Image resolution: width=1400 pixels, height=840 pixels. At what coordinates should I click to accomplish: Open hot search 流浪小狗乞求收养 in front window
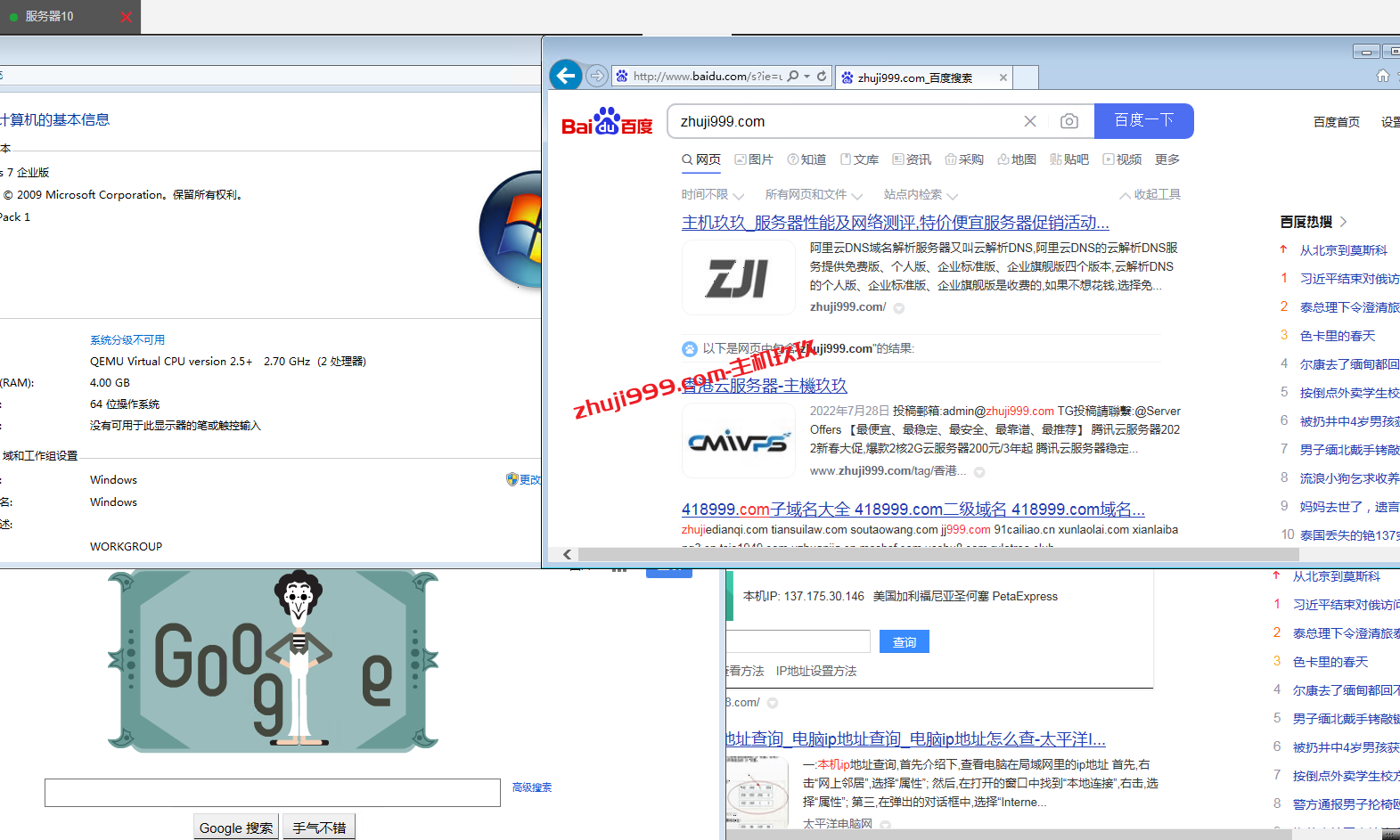pos(1349,478)
